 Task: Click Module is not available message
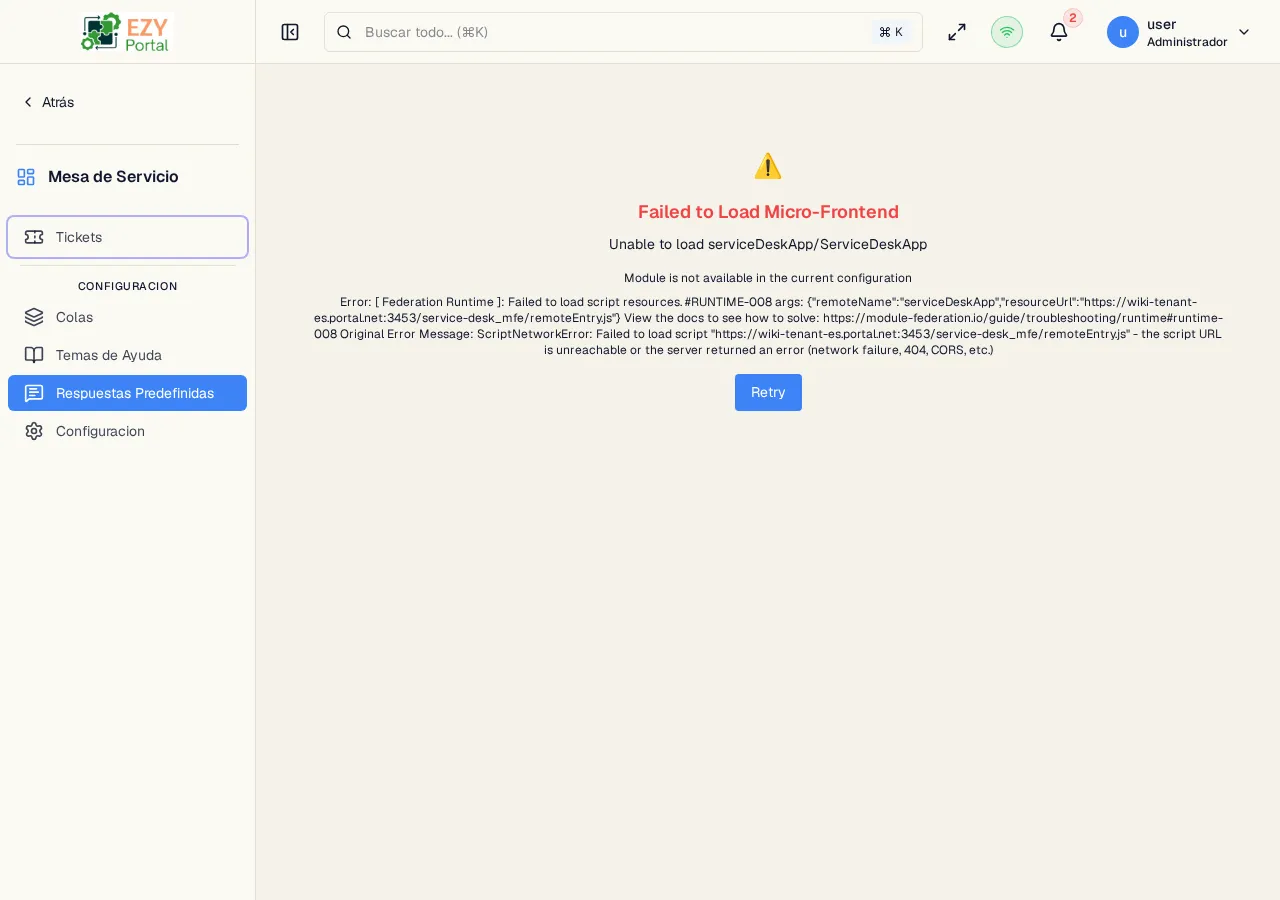(x=768, y=278)
